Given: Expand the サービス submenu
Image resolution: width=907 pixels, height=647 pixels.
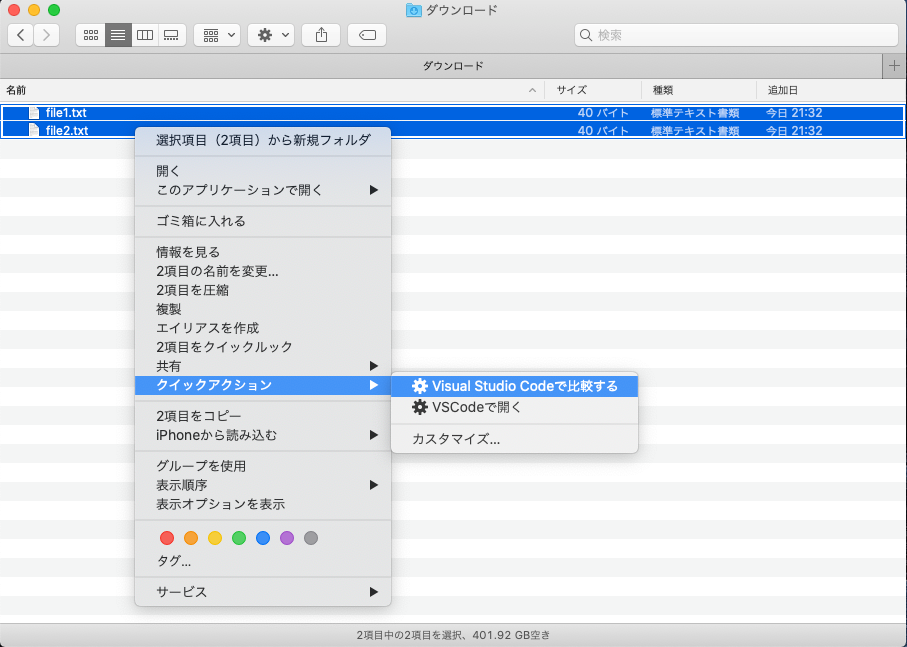Looking at the screenshot, I should pos(262,592).
